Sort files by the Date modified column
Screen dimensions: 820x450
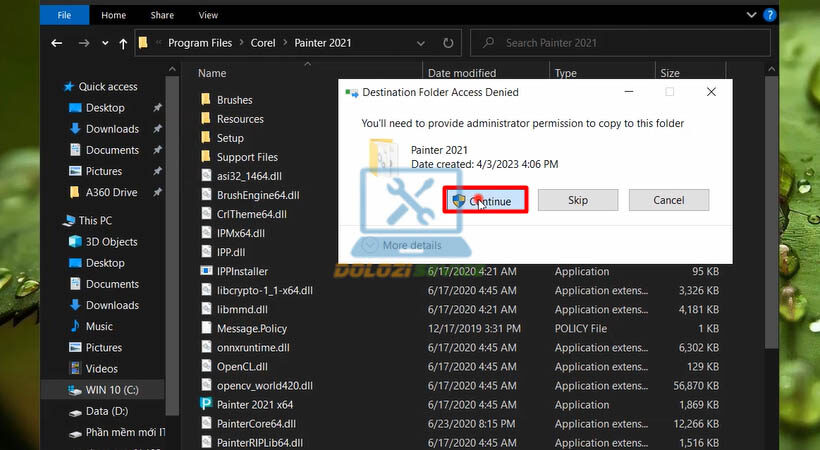pos(460,73)
